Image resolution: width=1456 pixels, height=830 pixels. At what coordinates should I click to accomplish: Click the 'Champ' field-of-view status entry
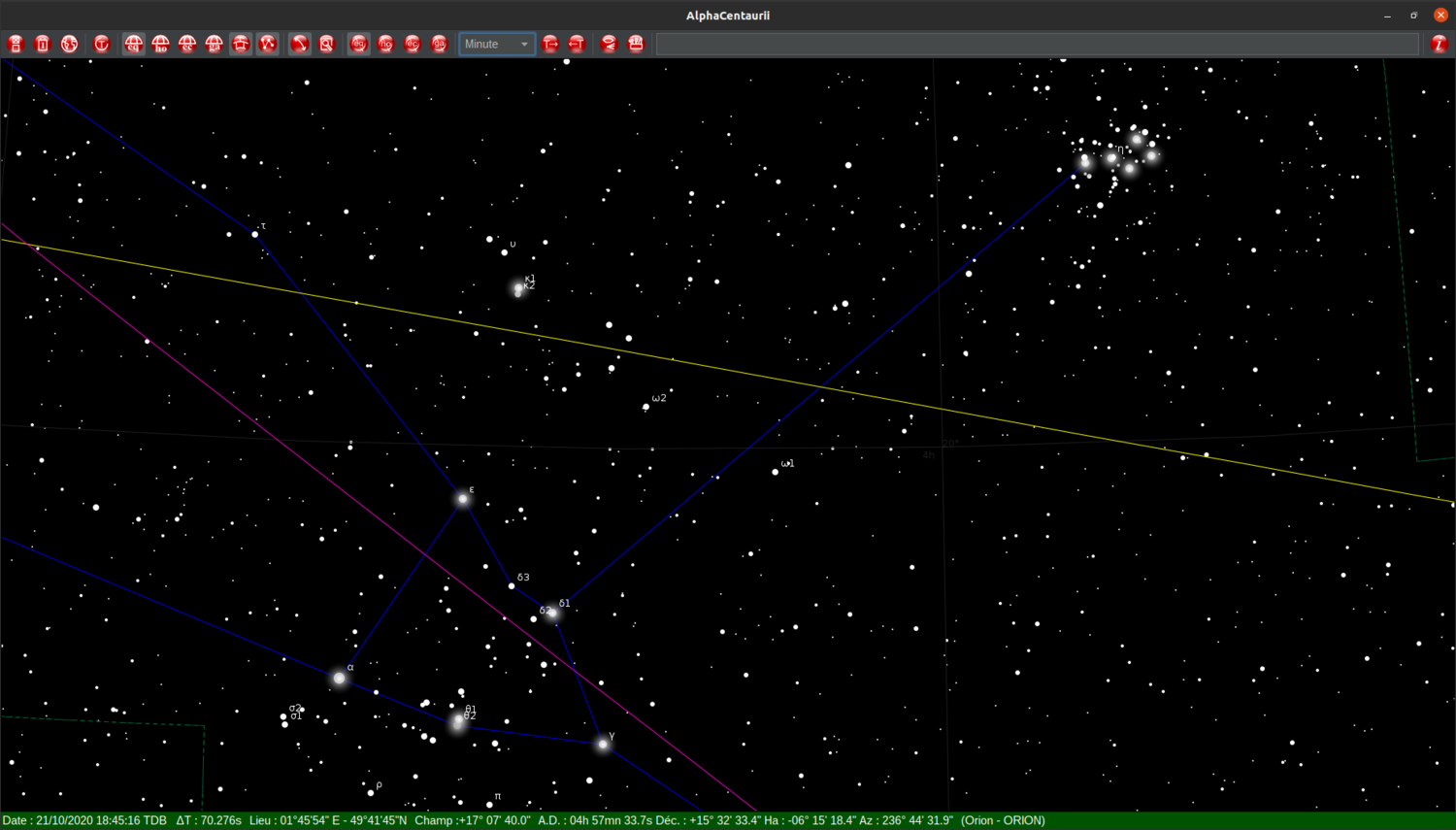click(473, 820)
